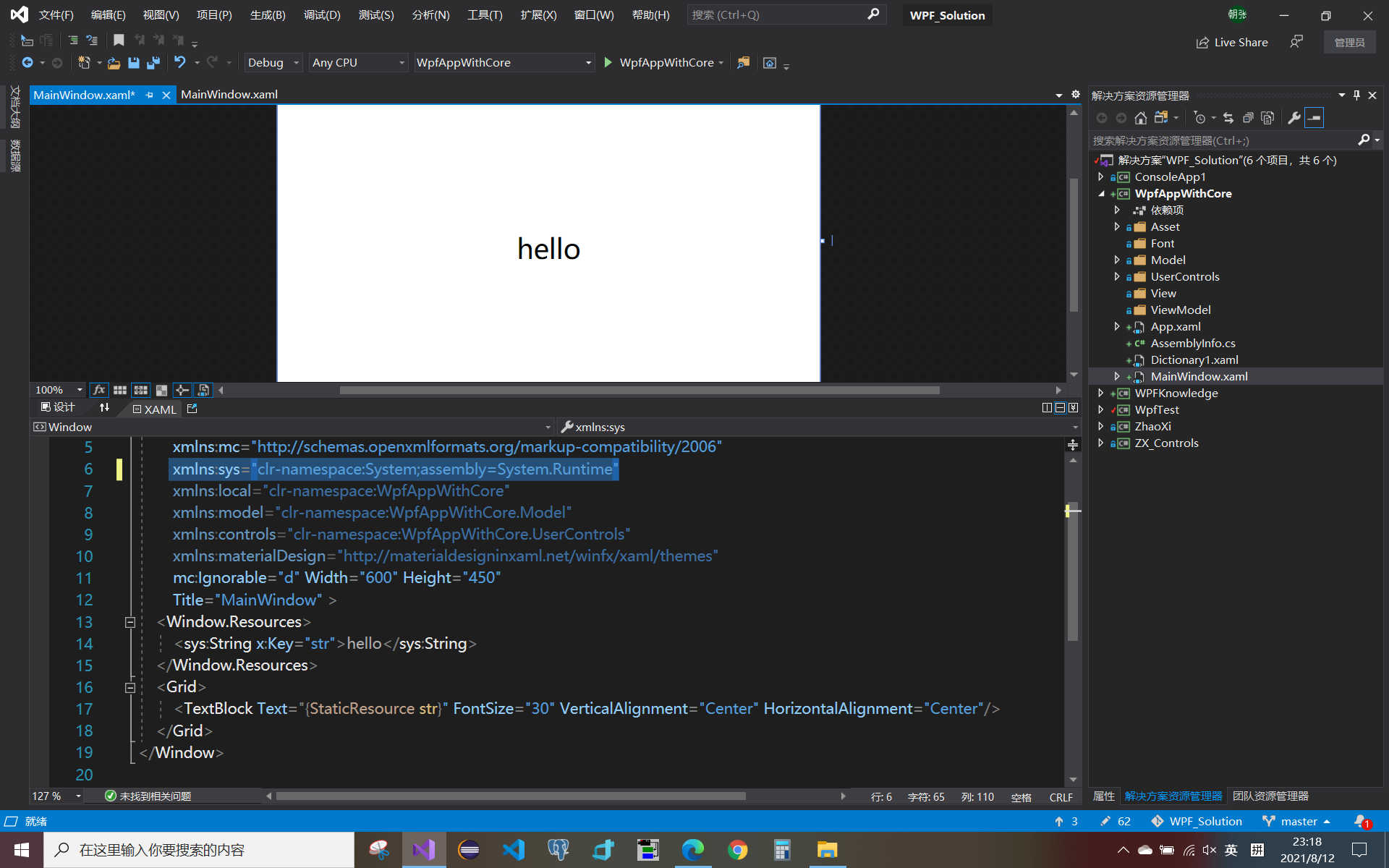Screen dimensions: 1389x868
Task: Open the 调试(D) menu
Action: click(x=322, y=15)
